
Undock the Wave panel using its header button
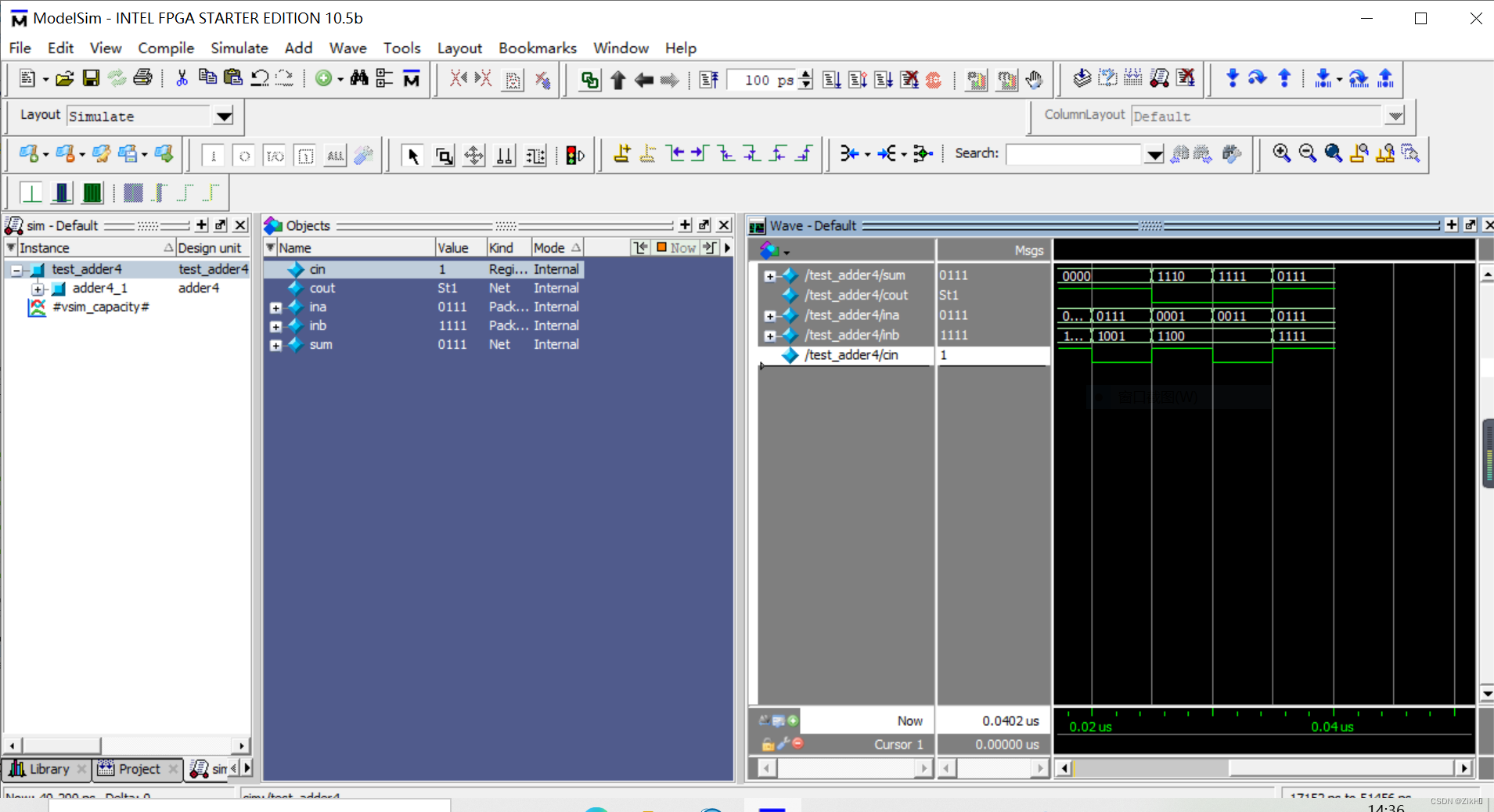click(1469, 225)
